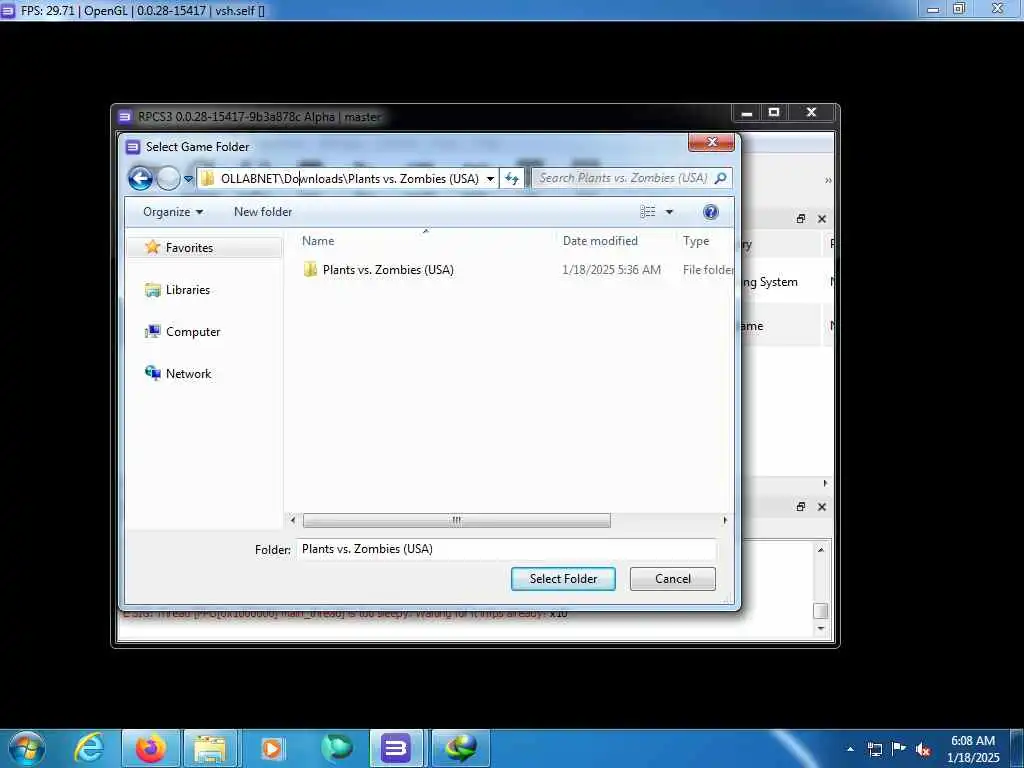Select Network in the navigation pane
The image size is (1024, 768).
(189, 374)
